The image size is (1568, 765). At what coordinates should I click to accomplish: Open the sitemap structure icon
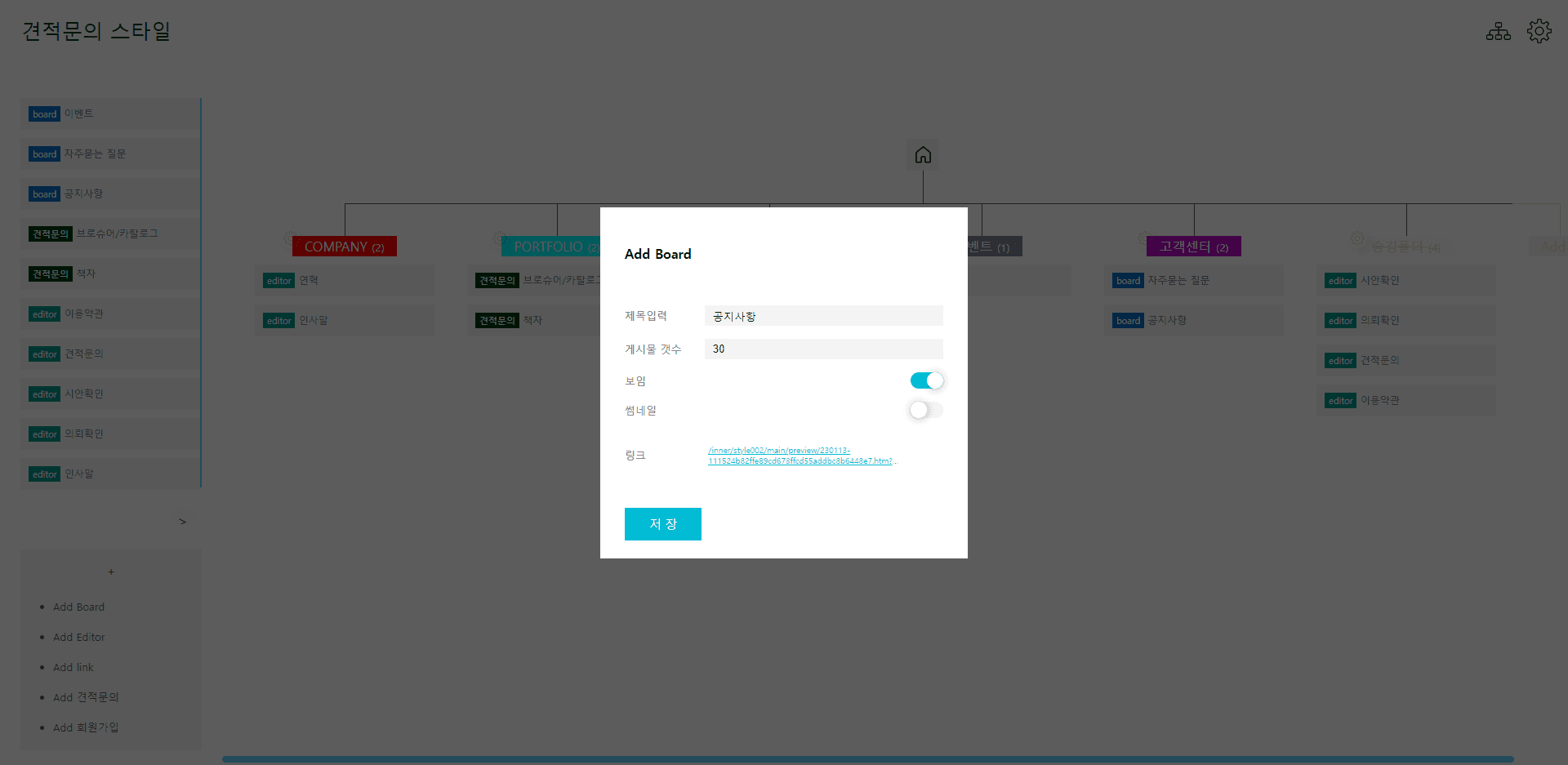(1498, 32)
